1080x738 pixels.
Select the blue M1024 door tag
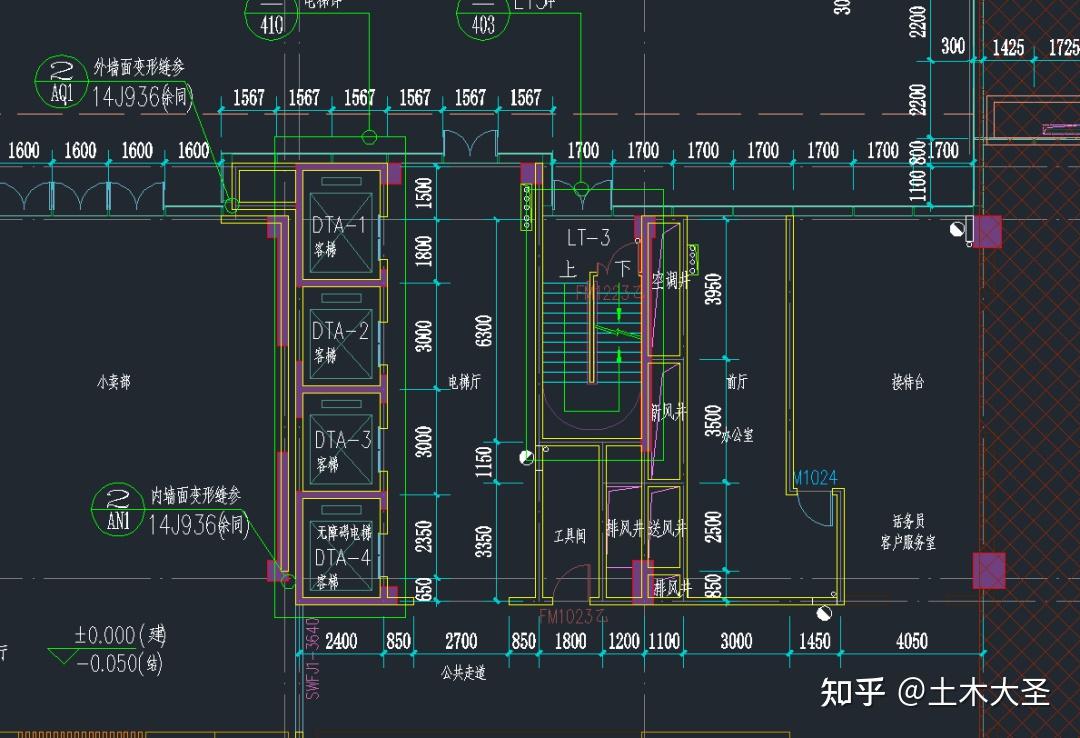pyautogui.click(x=815, y=477)
